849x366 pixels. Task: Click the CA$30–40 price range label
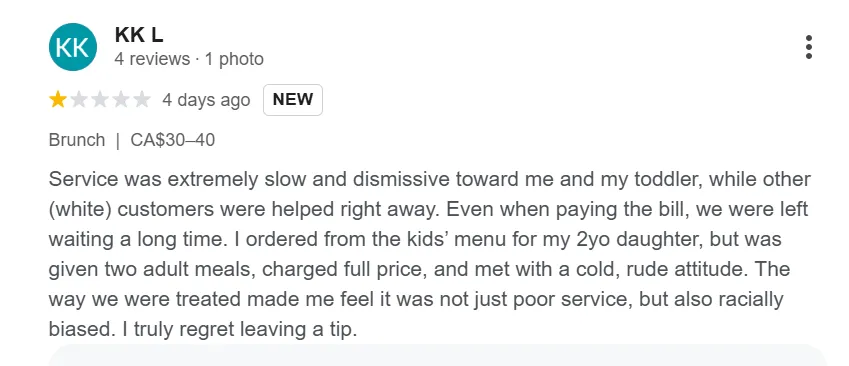(173, 140)
